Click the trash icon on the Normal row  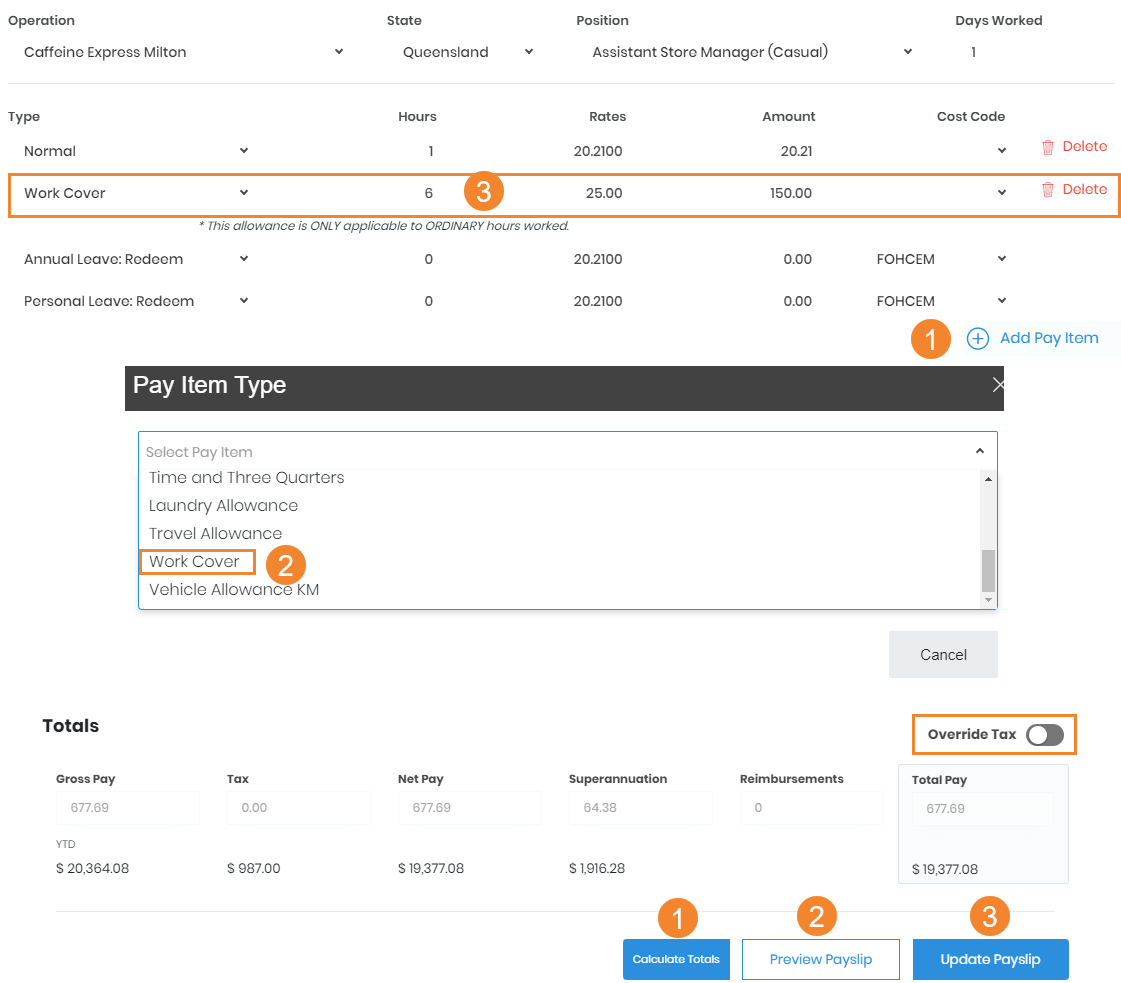click(1048, 147)
